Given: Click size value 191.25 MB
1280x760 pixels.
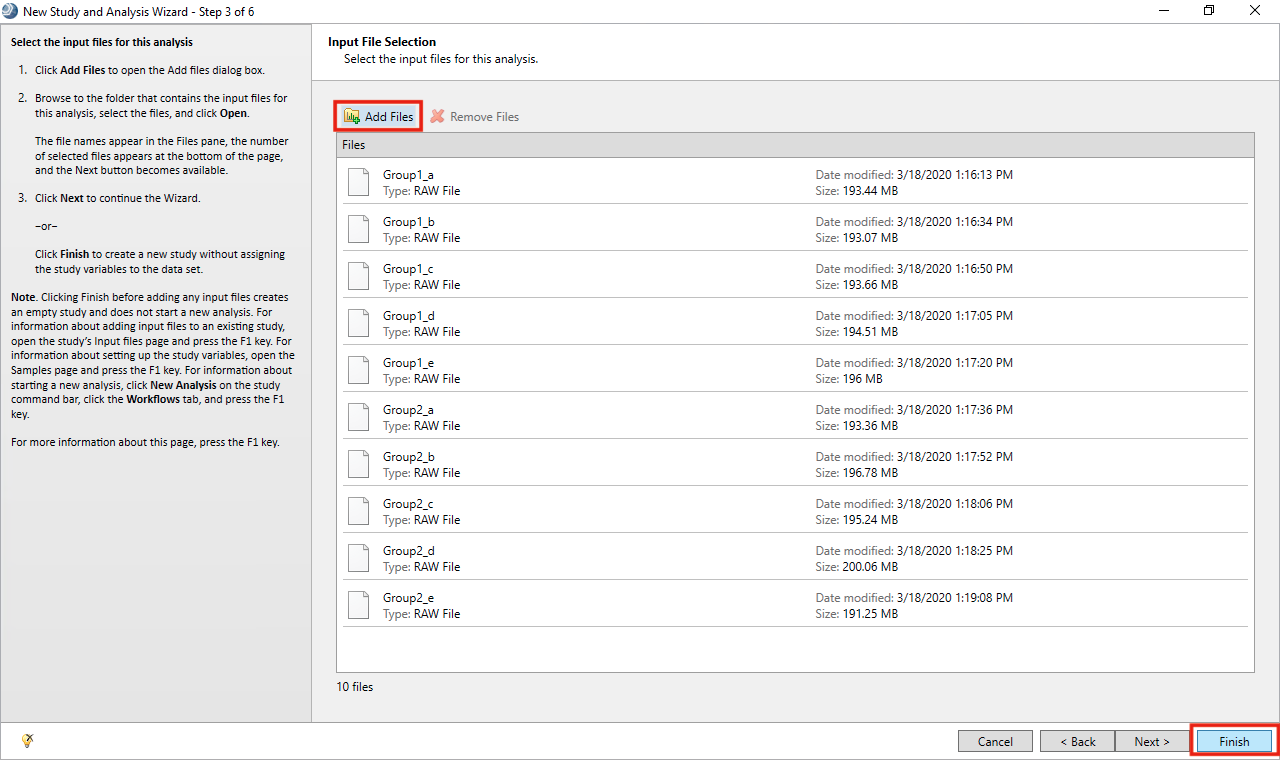Looking at the screenshot, I should tap(870, 614).
